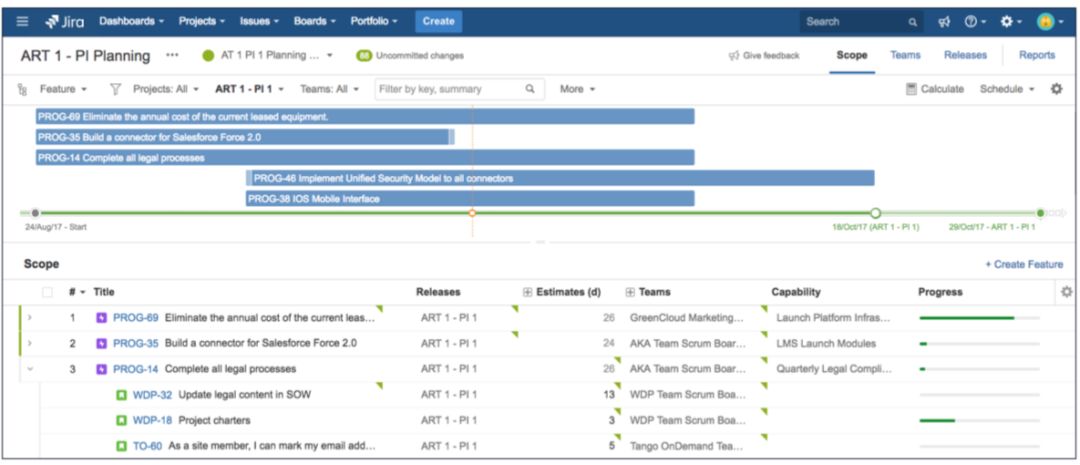
Task: Open the Boards menu
Action: 315,21
